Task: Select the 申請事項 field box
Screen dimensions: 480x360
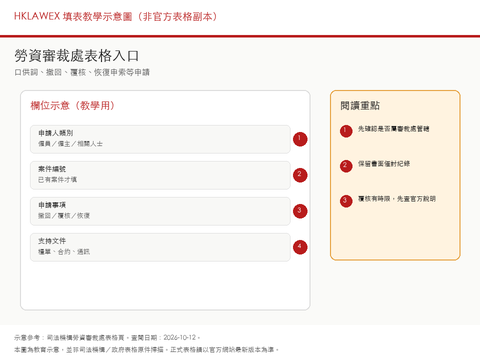Action: 160,211
